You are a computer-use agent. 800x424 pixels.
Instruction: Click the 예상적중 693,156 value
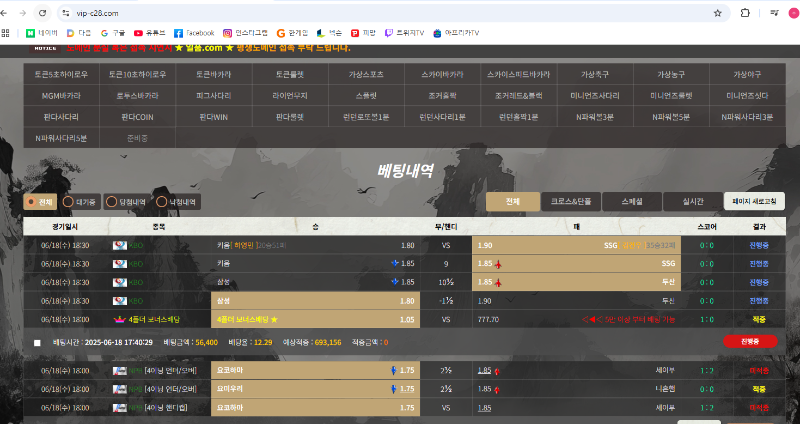tap(328, 342)
